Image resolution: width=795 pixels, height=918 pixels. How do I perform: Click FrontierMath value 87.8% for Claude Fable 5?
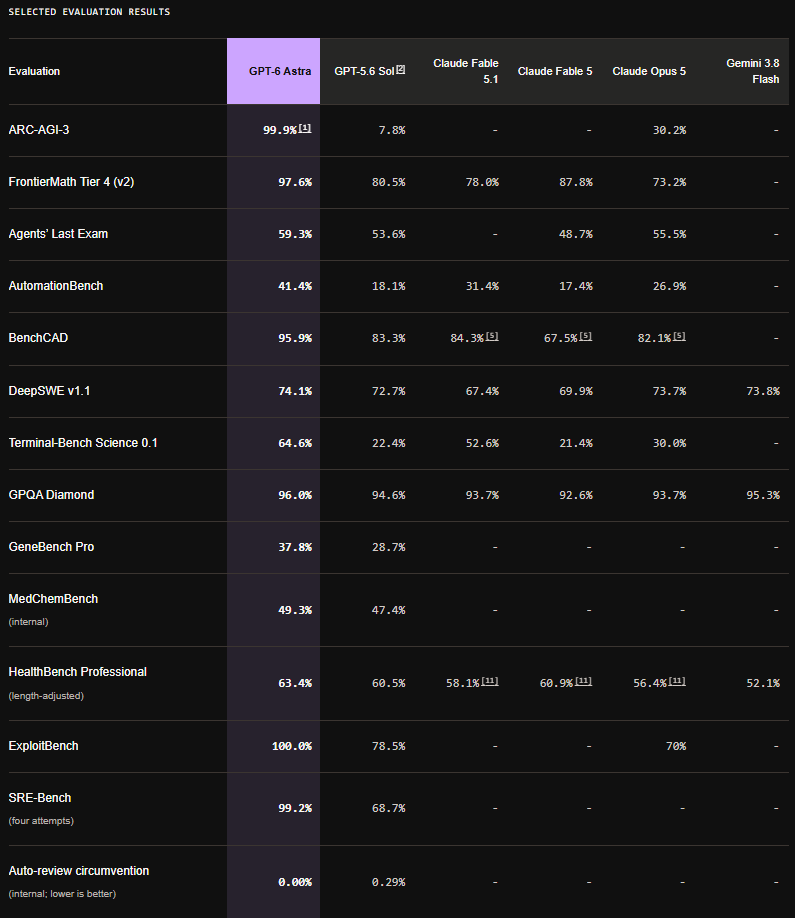(575, 182)
